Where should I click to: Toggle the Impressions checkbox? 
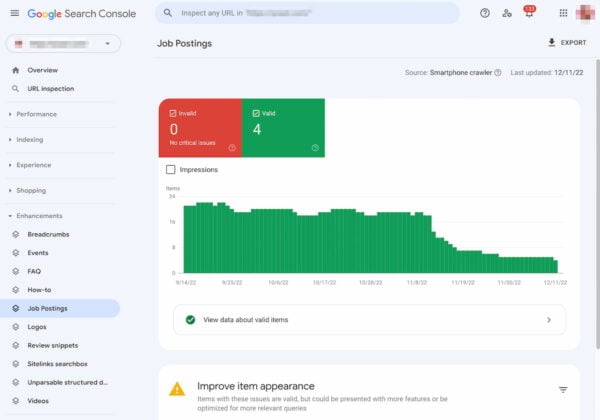pyautogui.click(x=171, y=170)
